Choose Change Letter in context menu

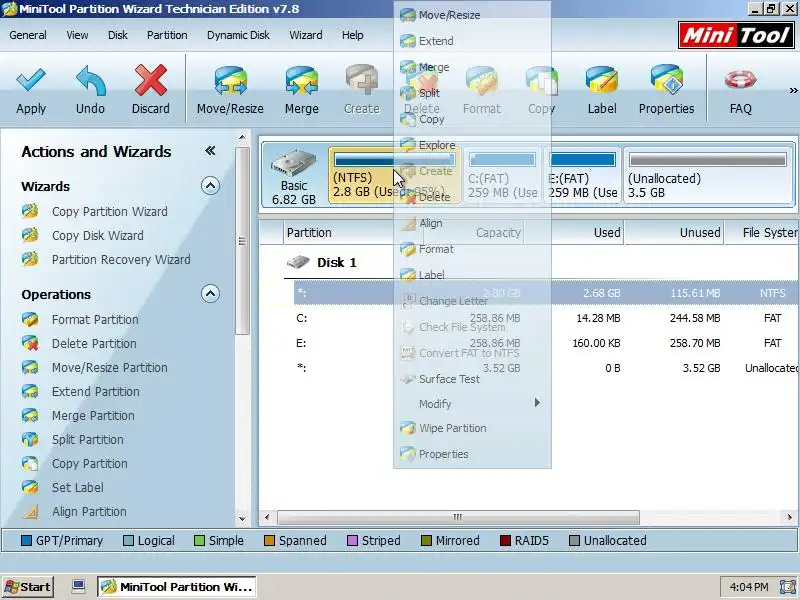pos(472,301)
